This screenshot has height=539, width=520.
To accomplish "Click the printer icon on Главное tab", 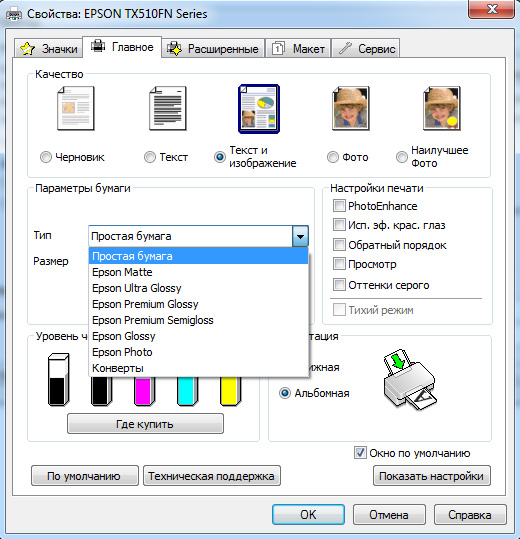I will [98, 46].
